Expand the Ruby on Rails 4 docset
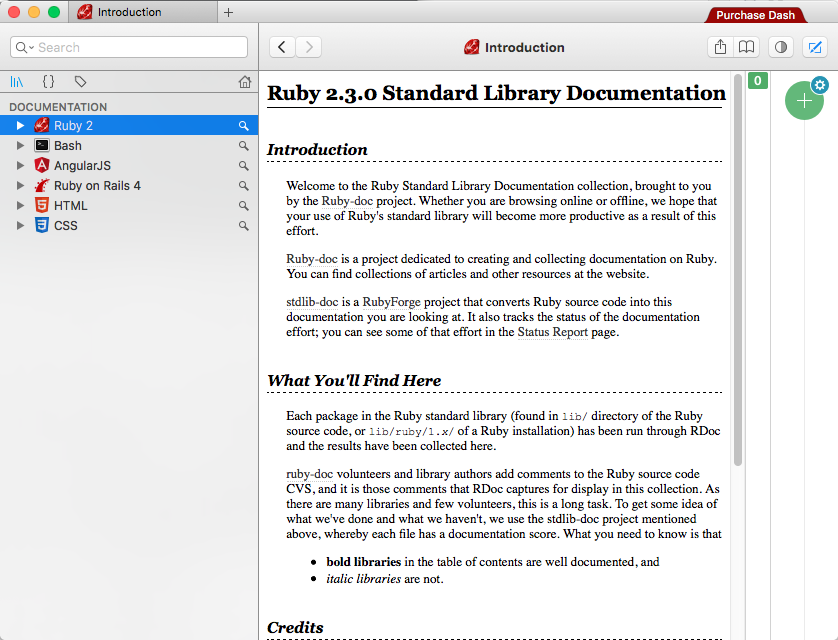Viewport: 838px width, 640px height. (x=19, y=185)
